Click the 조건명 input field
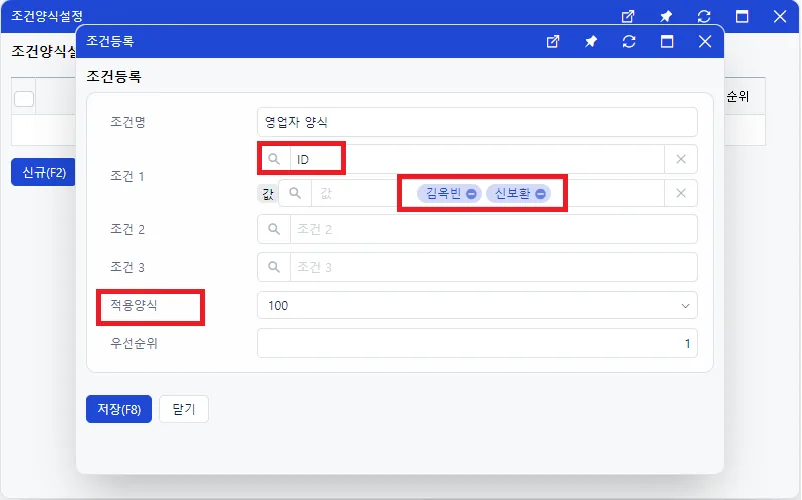802x500 pixels. tap(477, 122)
